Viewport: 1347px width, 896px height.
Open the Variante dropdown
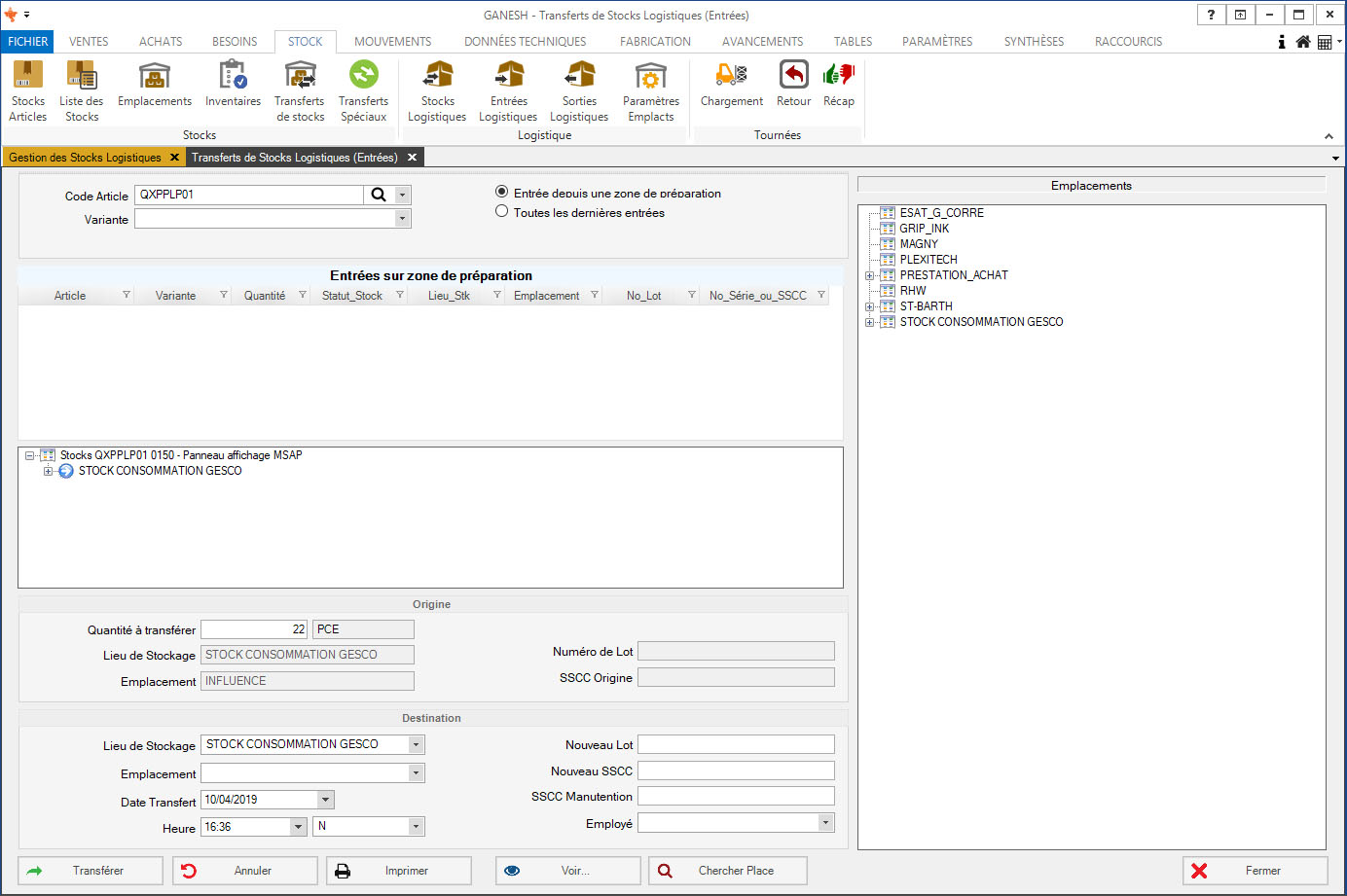402,220
